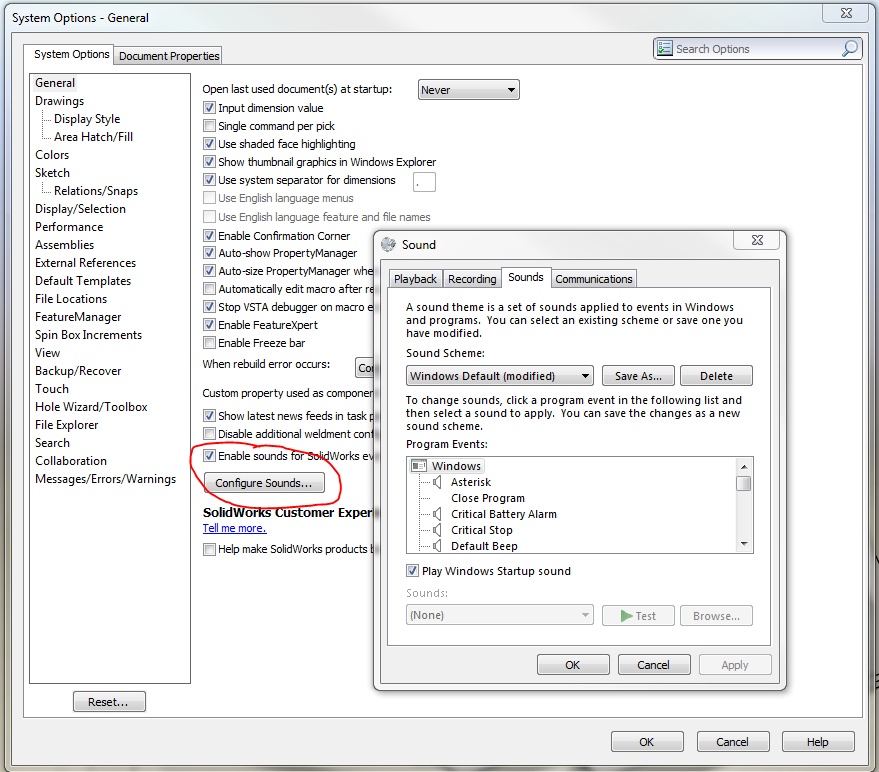
Task: Open the startup document dropdown set to Never
Action: (x=469, y=90)
